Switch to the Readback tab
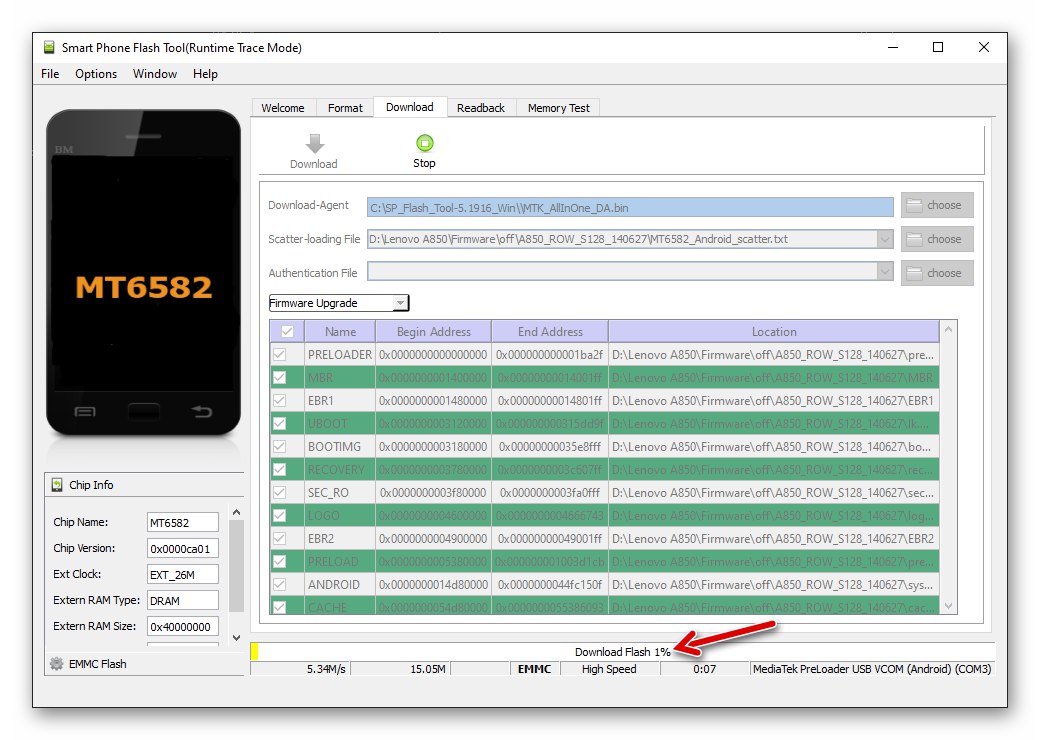This screenshot has width=1040, height=740. coord(481,107)
